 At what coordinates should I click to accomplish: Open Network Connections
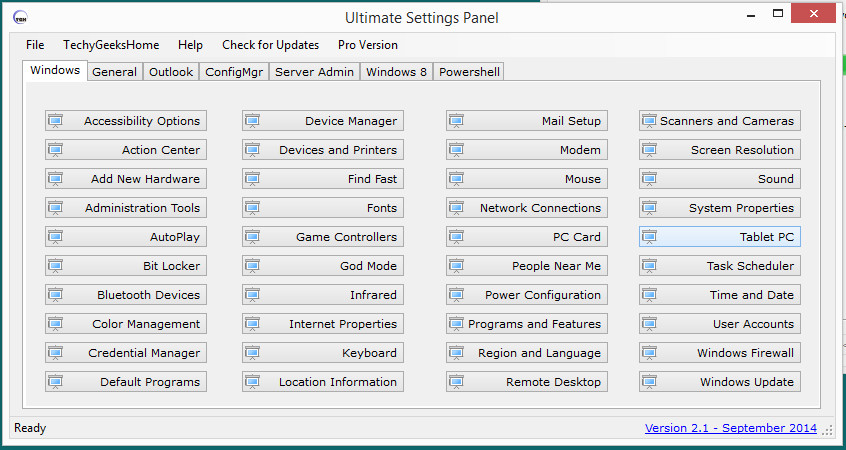(x=527, y=208)
